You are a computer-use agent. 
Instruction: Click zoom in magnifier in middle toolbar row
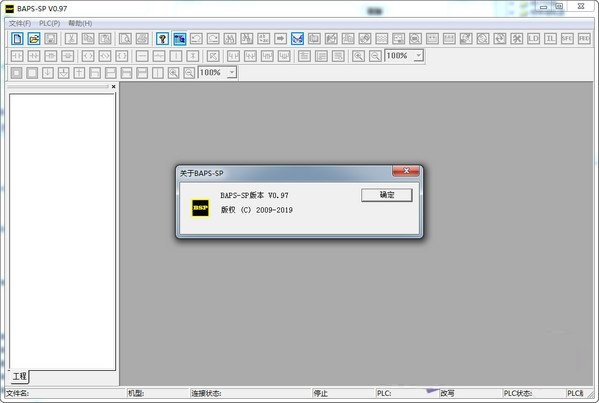358,56
